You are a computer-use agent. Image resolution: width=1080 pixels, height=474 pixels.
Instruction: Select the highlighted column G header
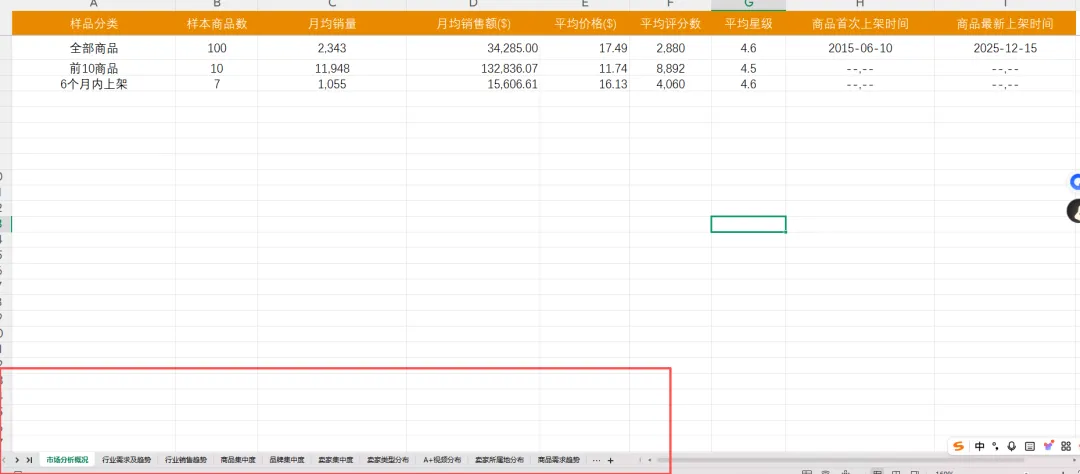point(748,5)
